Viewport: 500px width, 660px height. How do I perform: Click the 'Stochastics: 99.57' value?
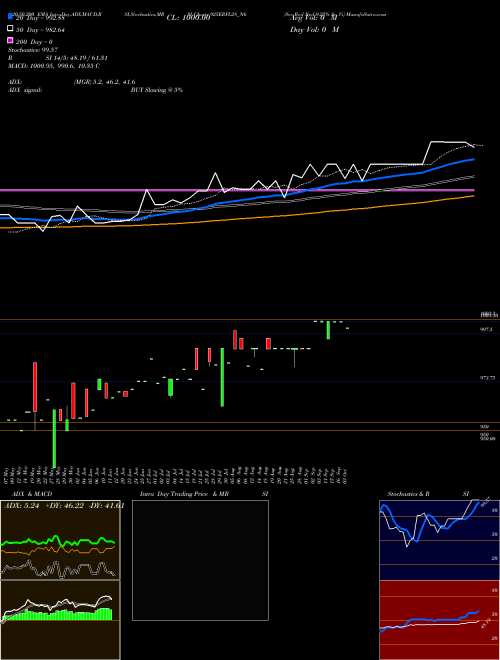[x=33, y=50]
